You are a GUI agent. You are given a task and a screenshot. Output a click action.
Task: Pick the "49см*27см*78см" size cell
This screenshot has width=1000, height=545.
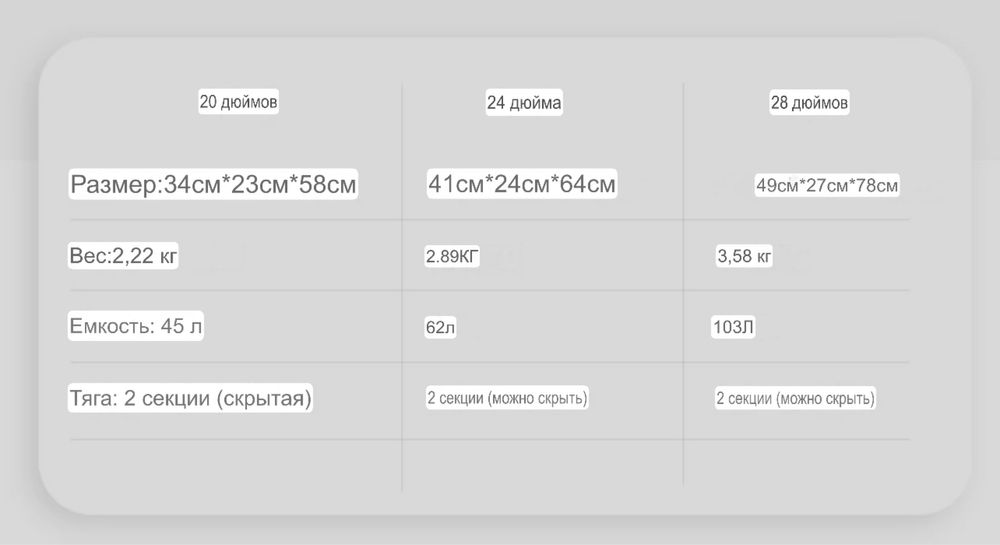[827, 185]
